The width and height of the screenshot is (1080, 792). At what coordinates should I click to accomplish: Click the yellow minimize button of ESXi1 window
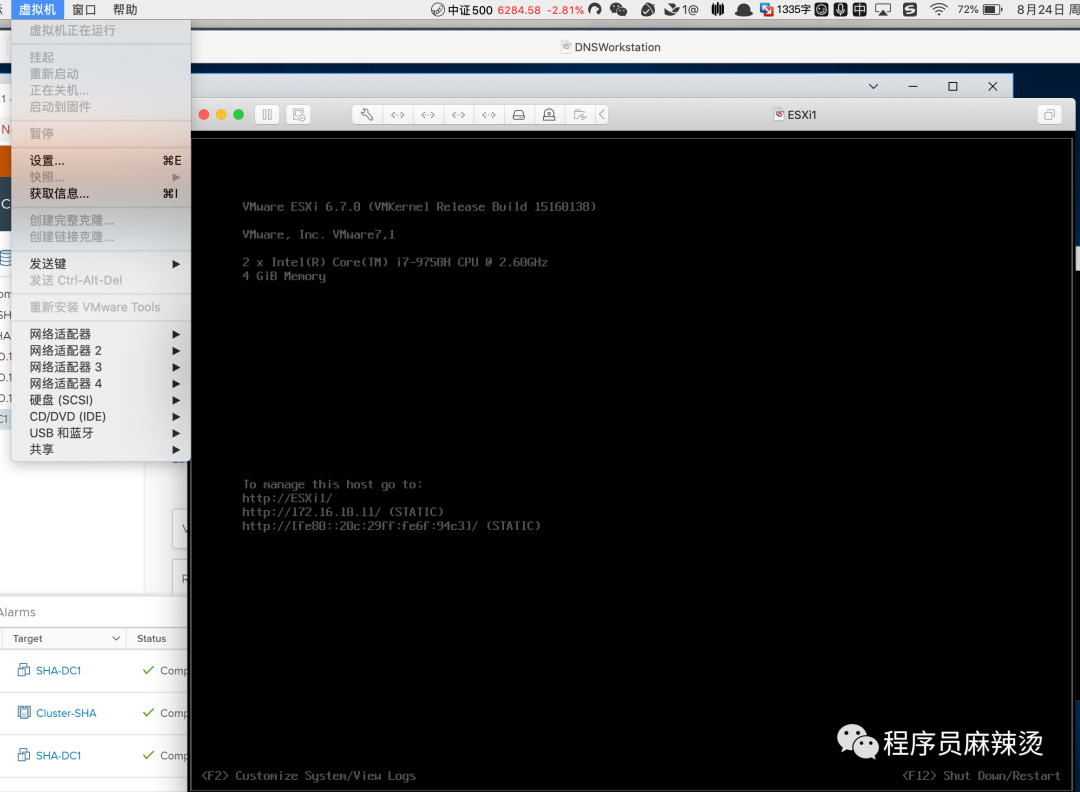221,115
